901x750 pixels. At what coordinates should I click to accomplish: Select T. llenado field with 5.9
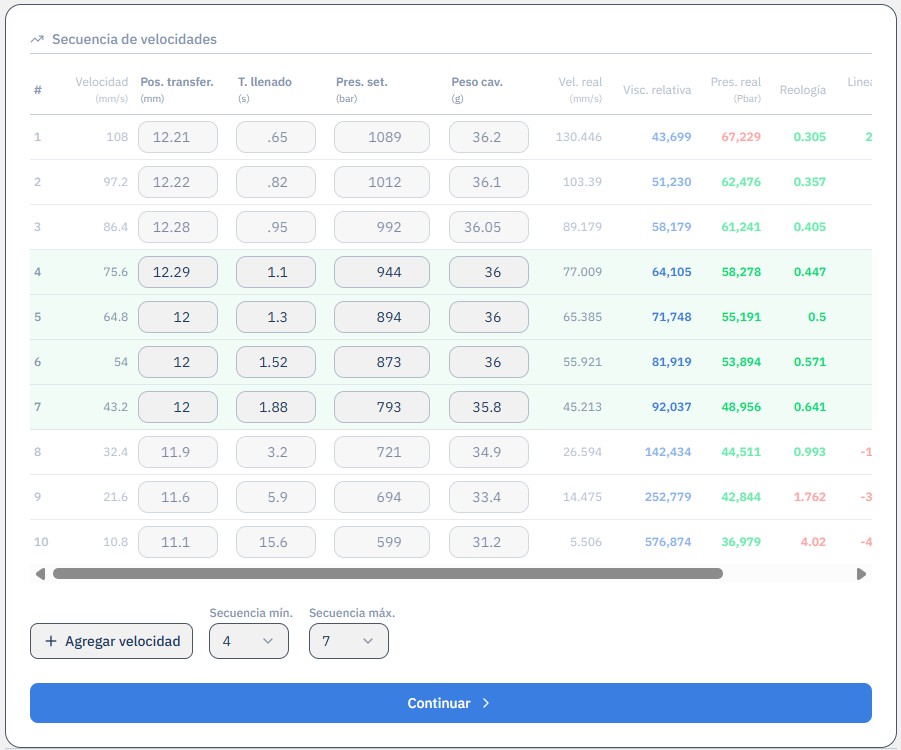click(276, 497)
